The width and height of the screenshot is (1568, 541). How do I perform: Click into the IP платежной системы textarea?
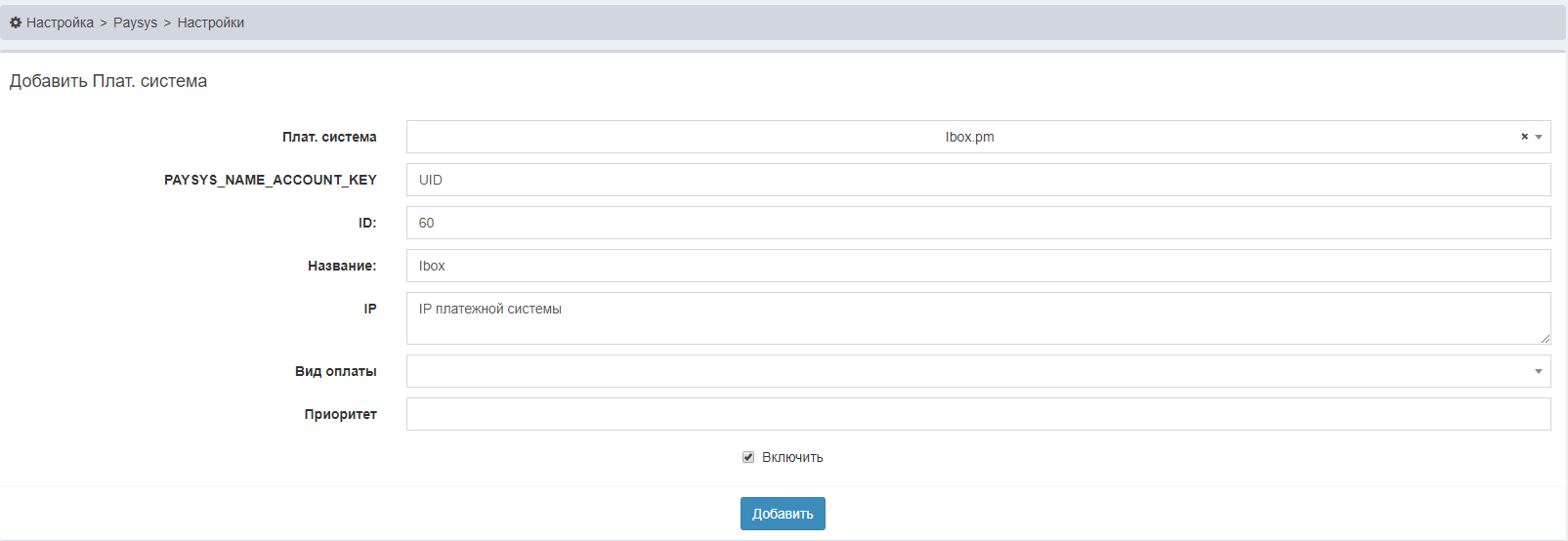977,318
